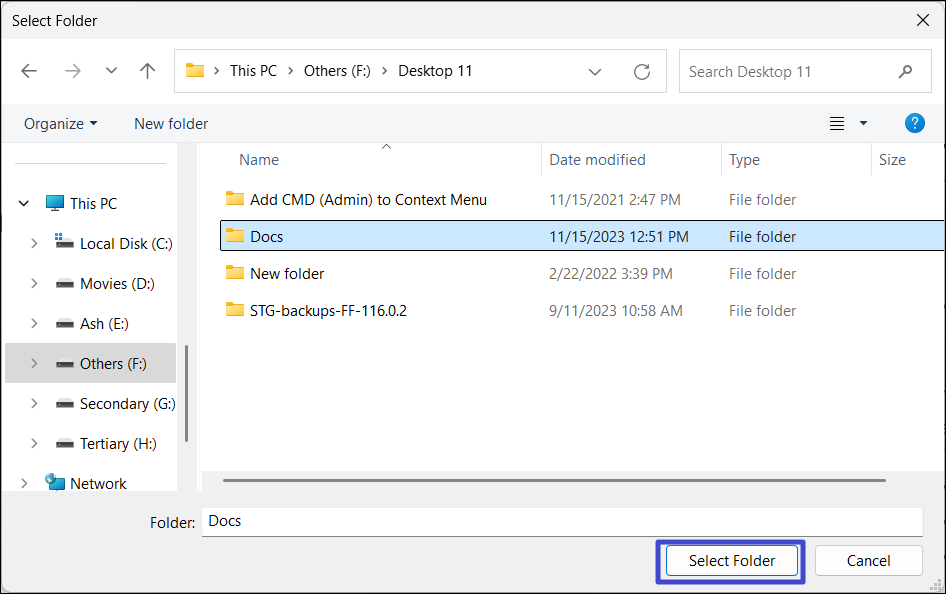Click New folder in the toolbar
The image size is (946, 594).
coord(171,123)
